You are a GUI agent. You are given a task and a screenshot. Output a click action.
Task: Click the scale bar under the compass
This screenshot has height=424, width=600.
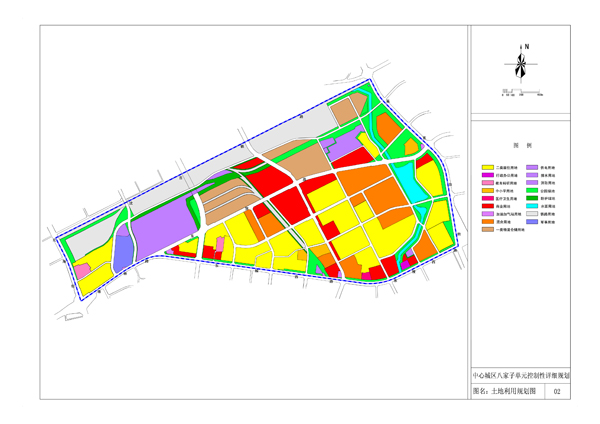click(x=520, y=93)
